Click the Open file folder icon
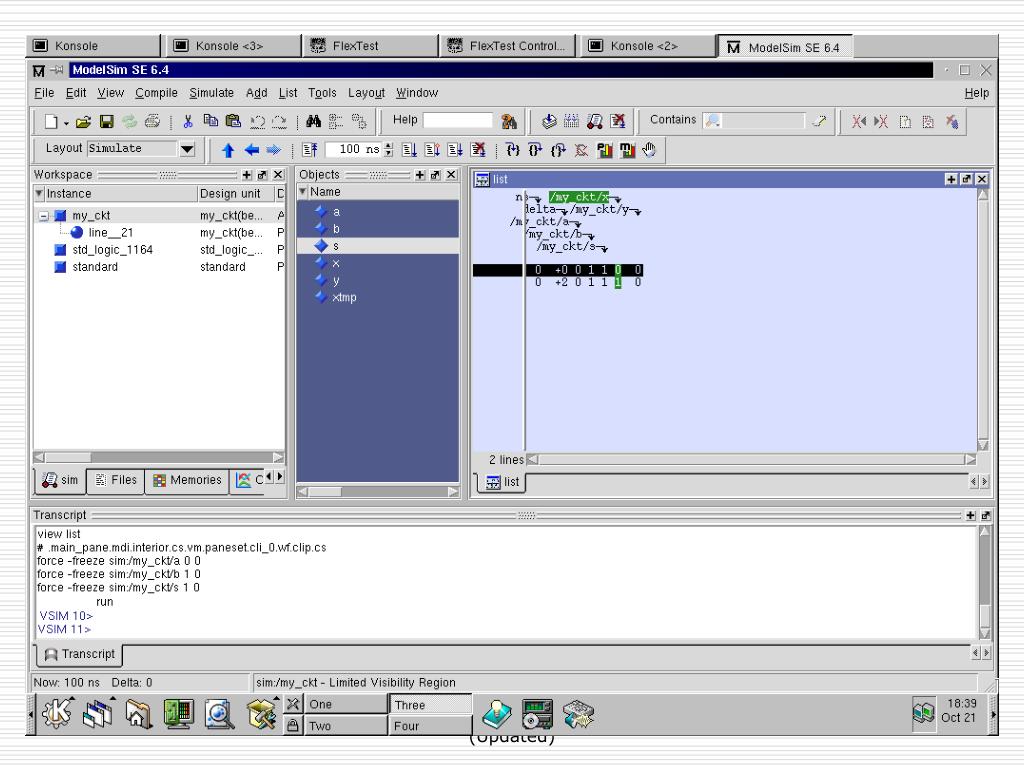This screenshot has width=1024, height=768. (83, 121)
